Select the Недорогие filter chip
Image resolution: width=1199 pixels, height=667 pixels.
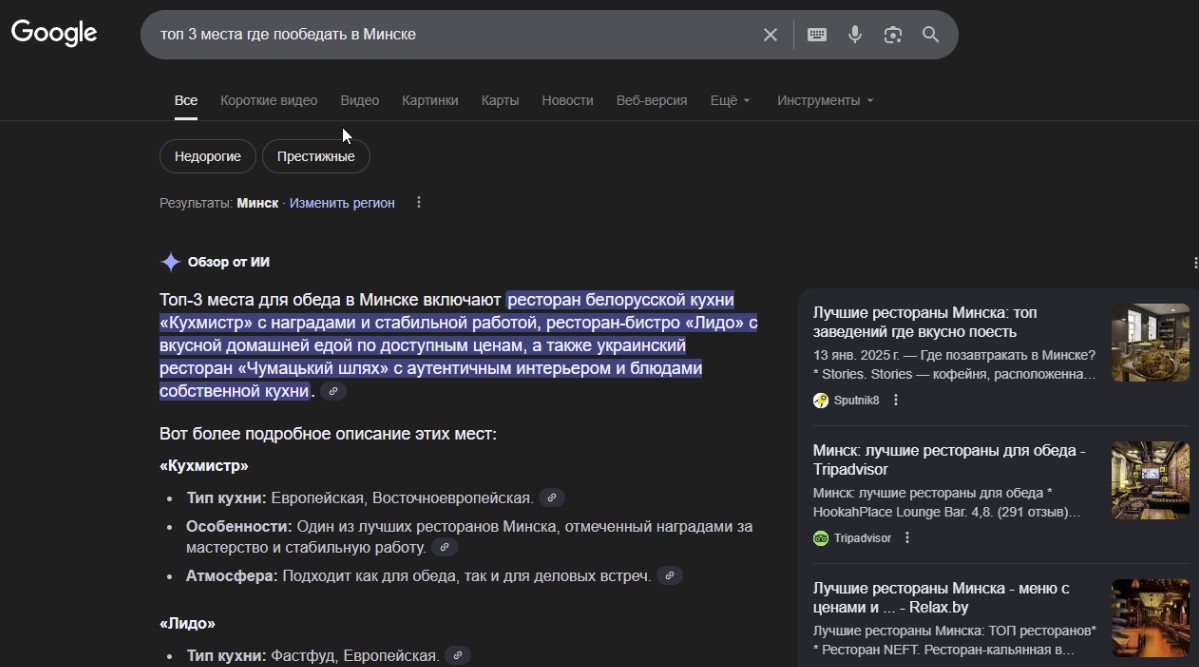[208, 157]
